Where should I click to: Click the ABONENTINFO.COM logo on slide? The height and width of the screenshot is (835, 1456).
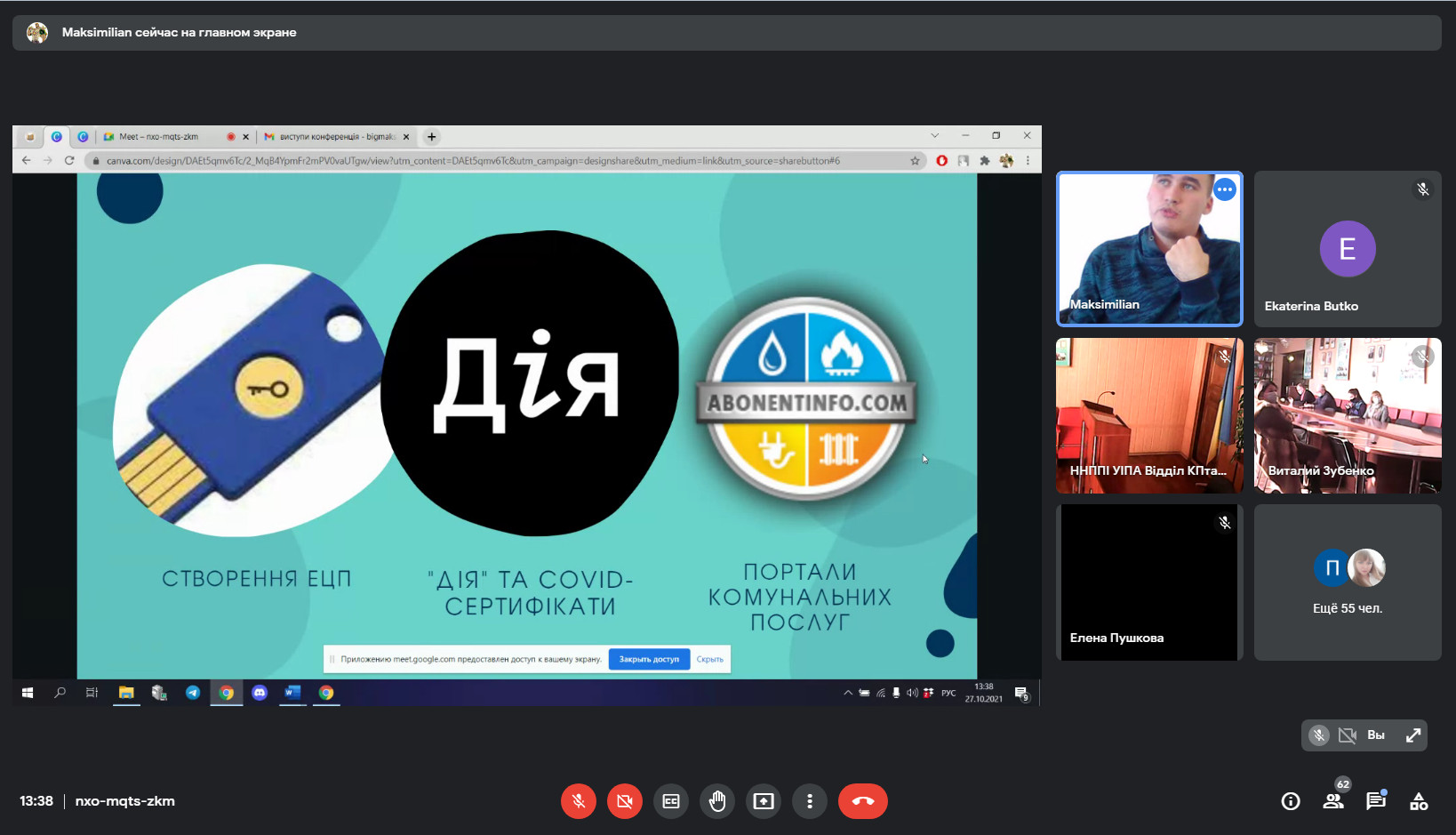tap(805, 398)
